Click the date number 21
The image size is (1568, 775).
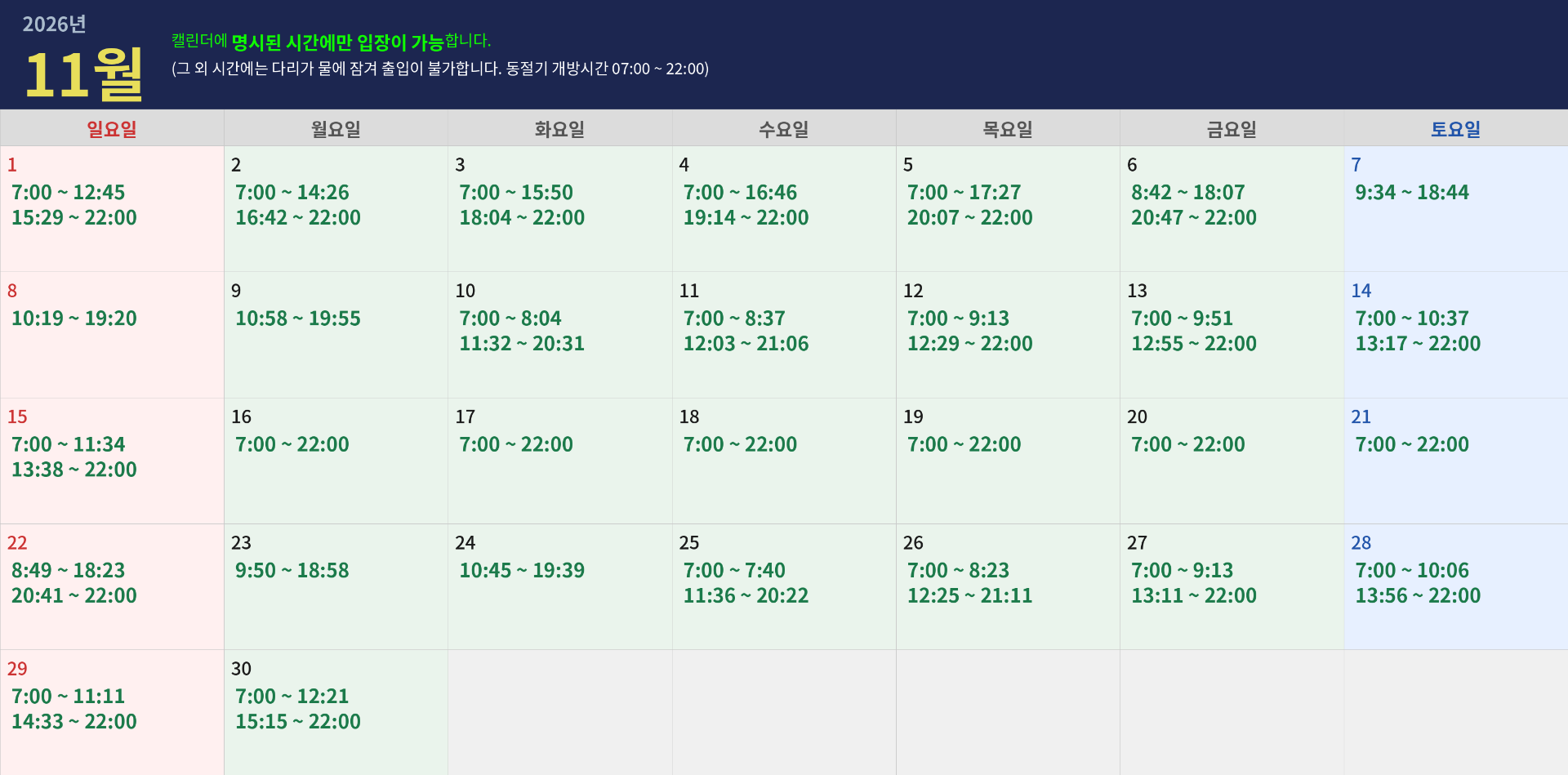coord(1361,417)
